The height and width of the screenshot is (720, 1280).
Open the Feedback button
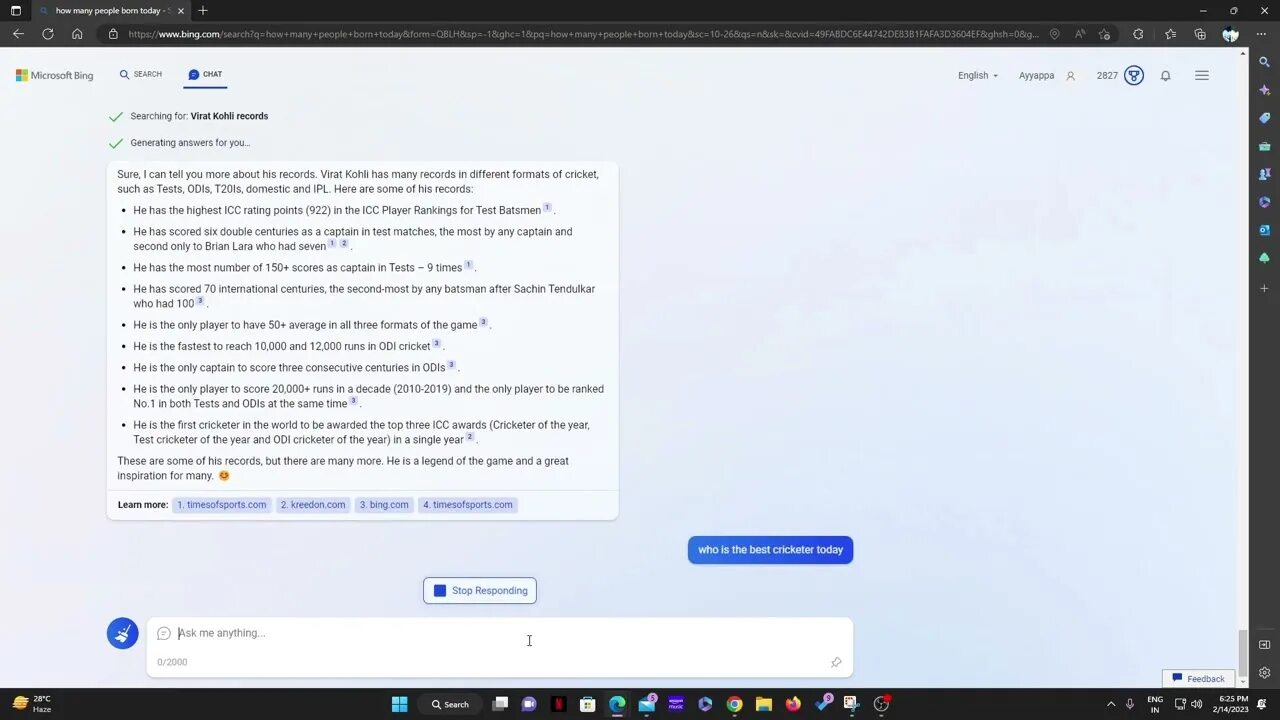[x=1198, y=679]
